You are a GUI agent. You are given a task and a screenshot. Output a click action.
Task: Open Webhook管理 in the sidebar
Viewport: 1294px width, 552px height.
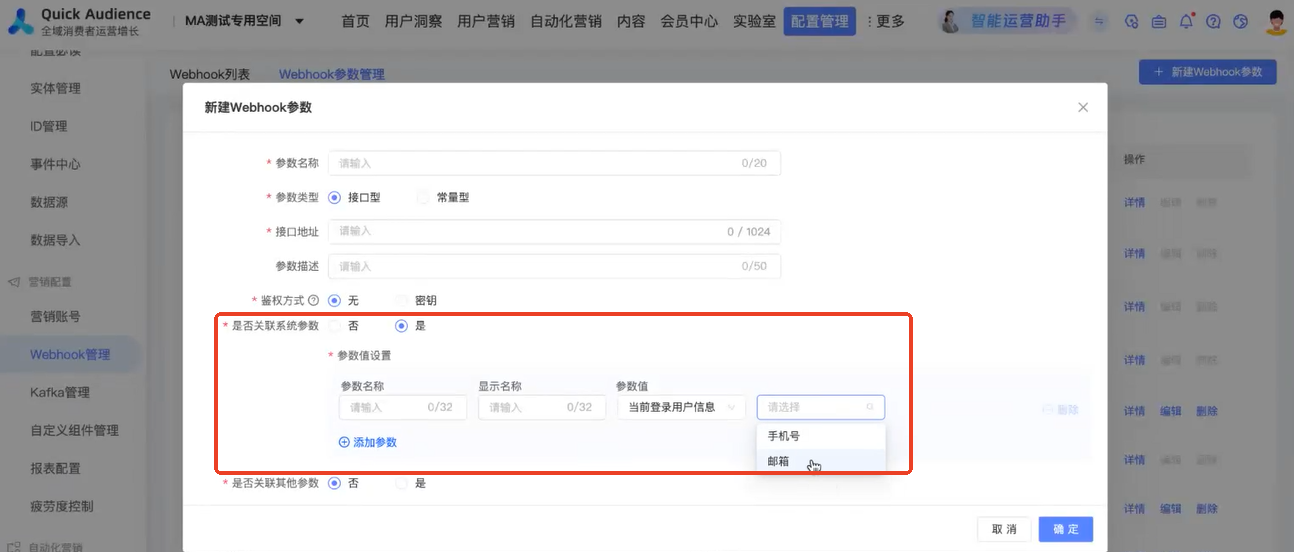pyautogui.click(x=70, y=354)
